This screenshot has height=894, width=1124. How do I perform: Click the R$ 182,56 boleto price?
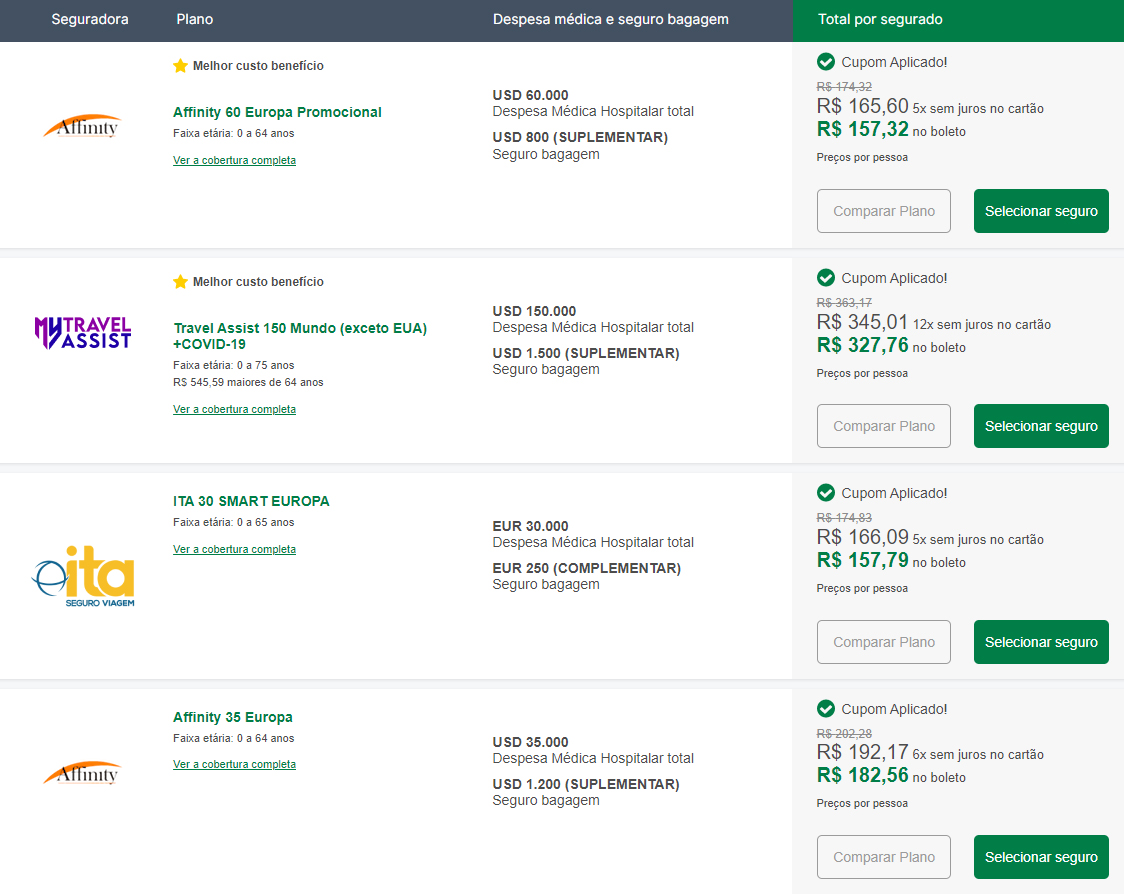tap(862, 775)
